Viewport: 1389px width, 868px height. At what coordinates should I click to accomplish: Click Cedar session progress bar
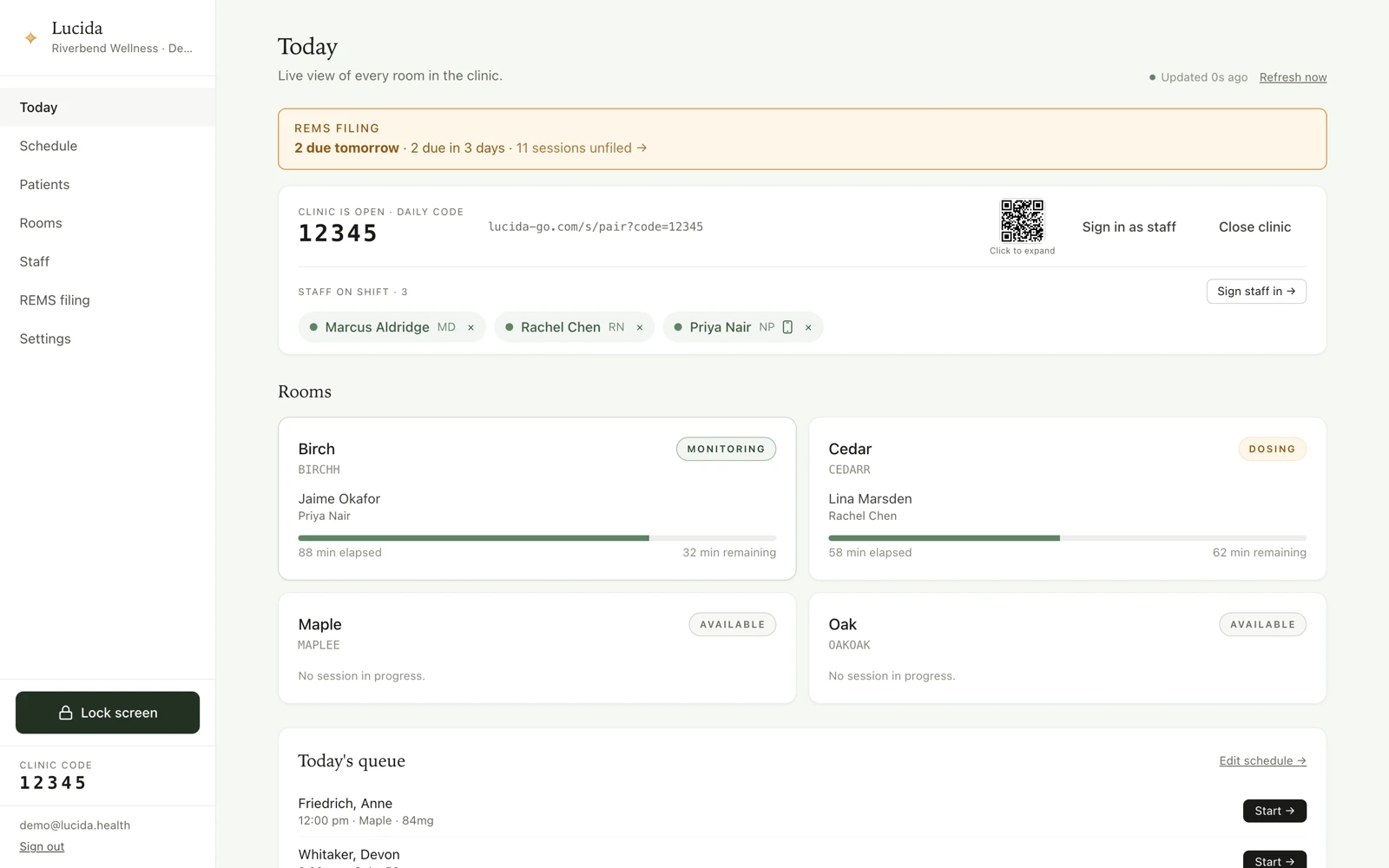point(1067,538)
